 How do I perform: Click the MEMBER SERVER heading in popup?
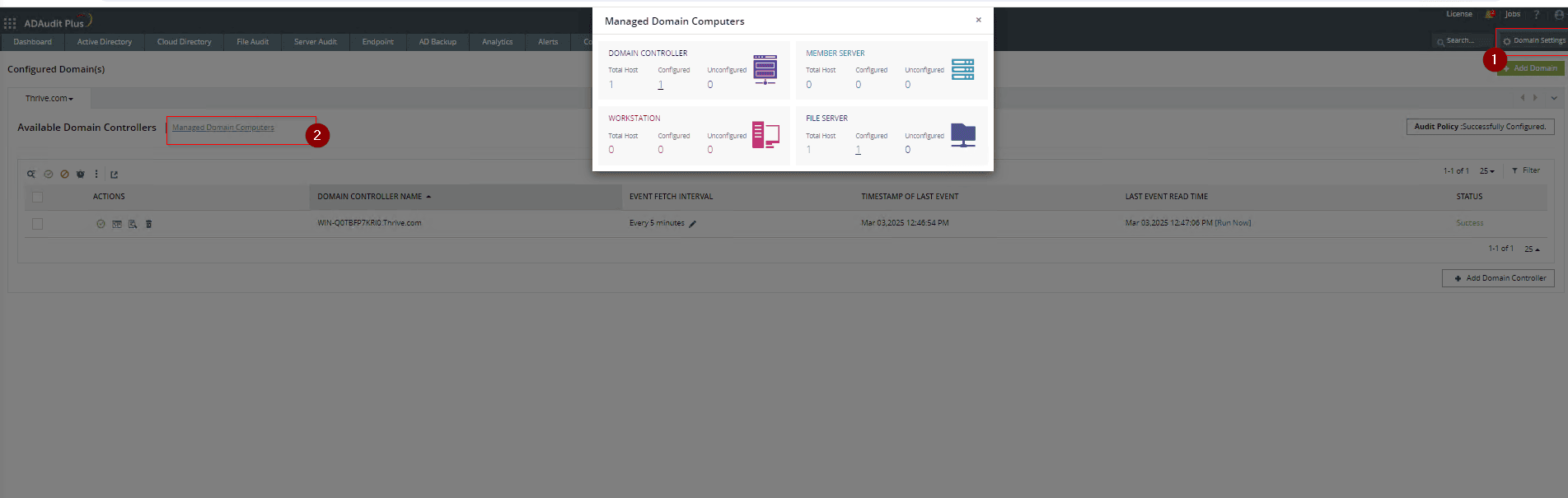pyautogui.click(x=835, y=54)
